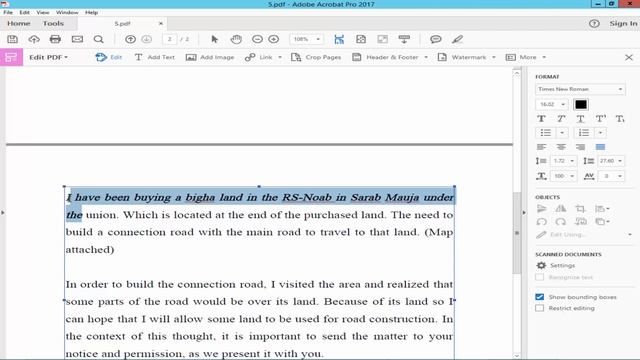Toggle Recognize text checkbox

click(x=540, y=277)
